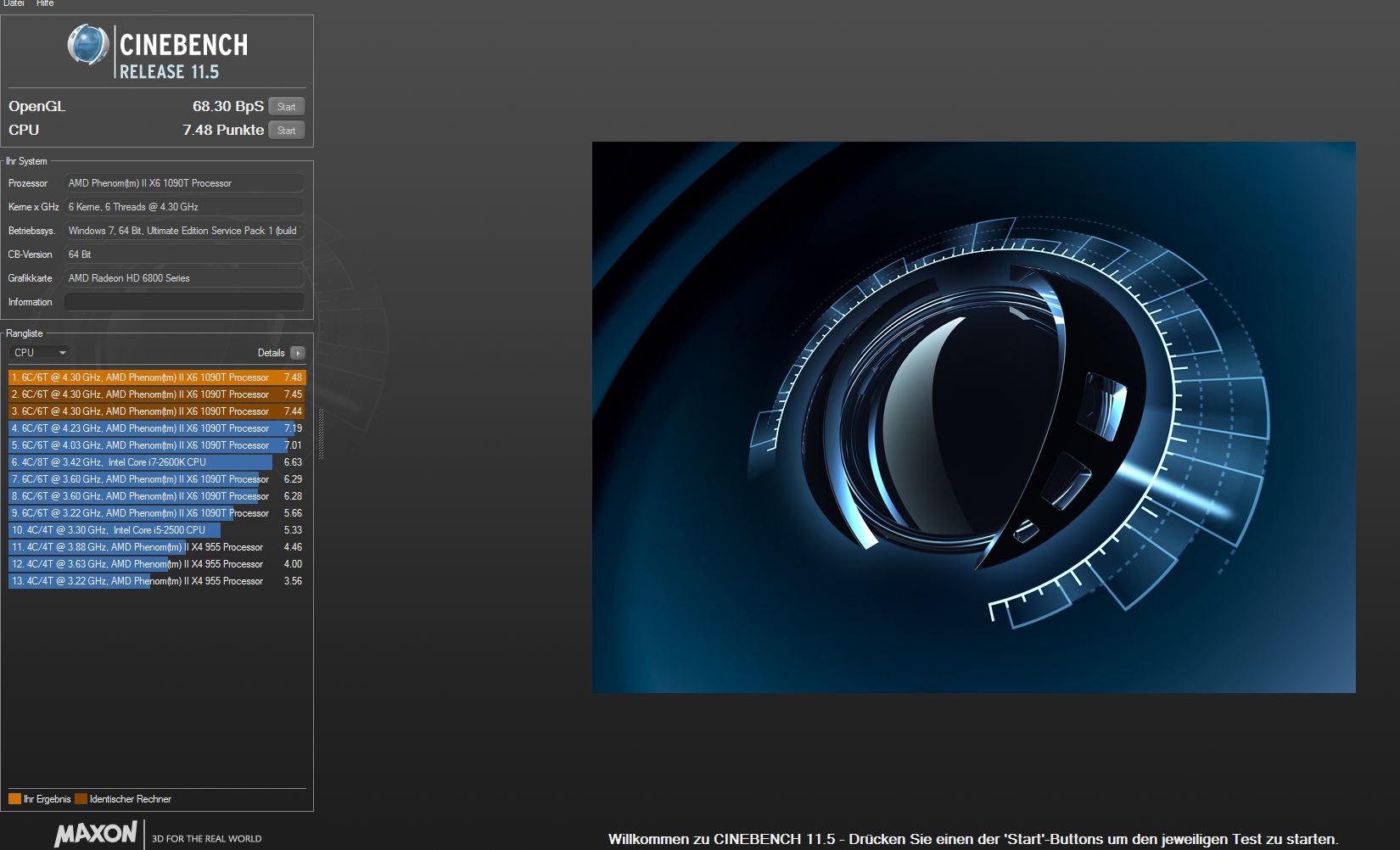This screenshot has height=850, width=1400.
Task: Click the MAXON logo at the bottom
Action: click(x=96, y=834)
